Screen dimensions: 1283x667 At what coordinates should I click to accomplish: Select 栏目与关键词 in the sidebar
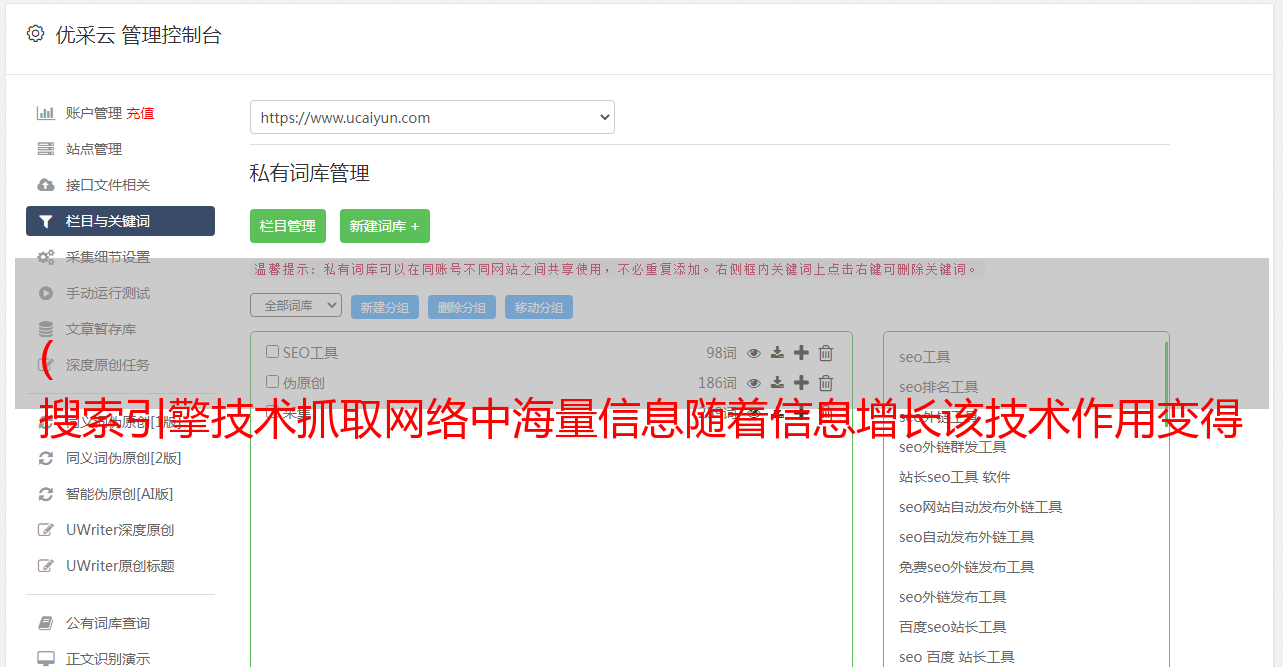click(x=120, y=221)
